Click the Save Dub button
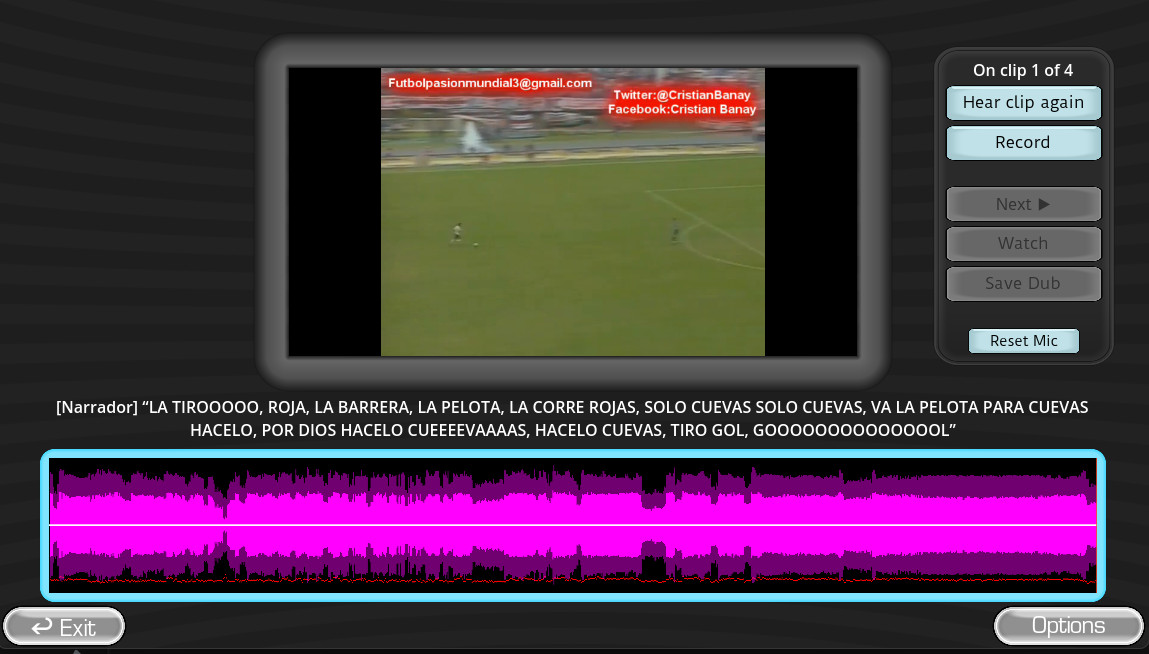 (x=1023, y=283)
